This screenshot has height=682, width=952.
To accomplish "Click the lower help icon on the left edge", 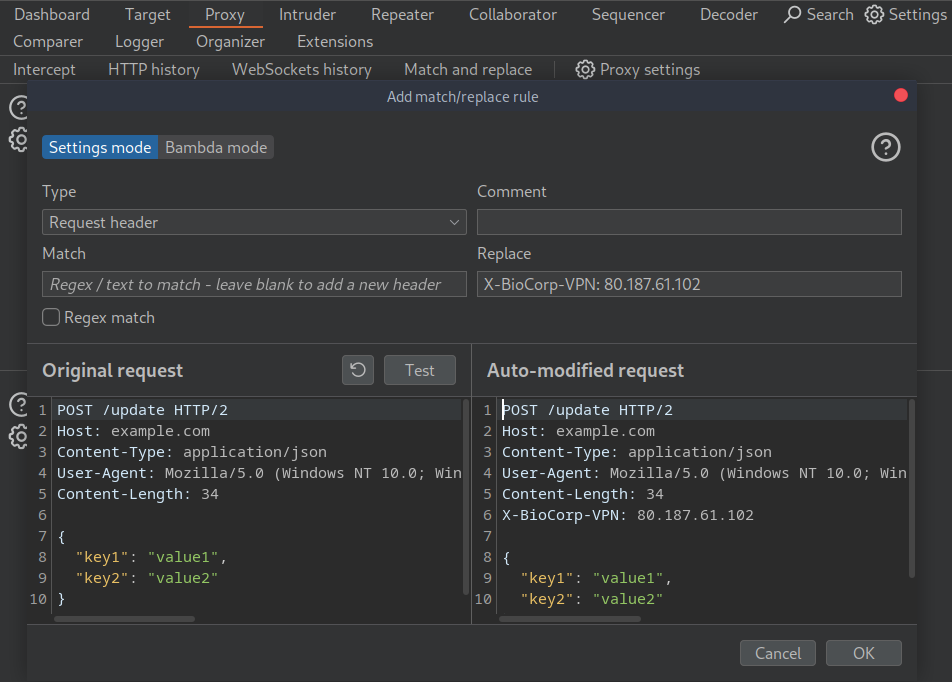I will [x=18, y=405].
